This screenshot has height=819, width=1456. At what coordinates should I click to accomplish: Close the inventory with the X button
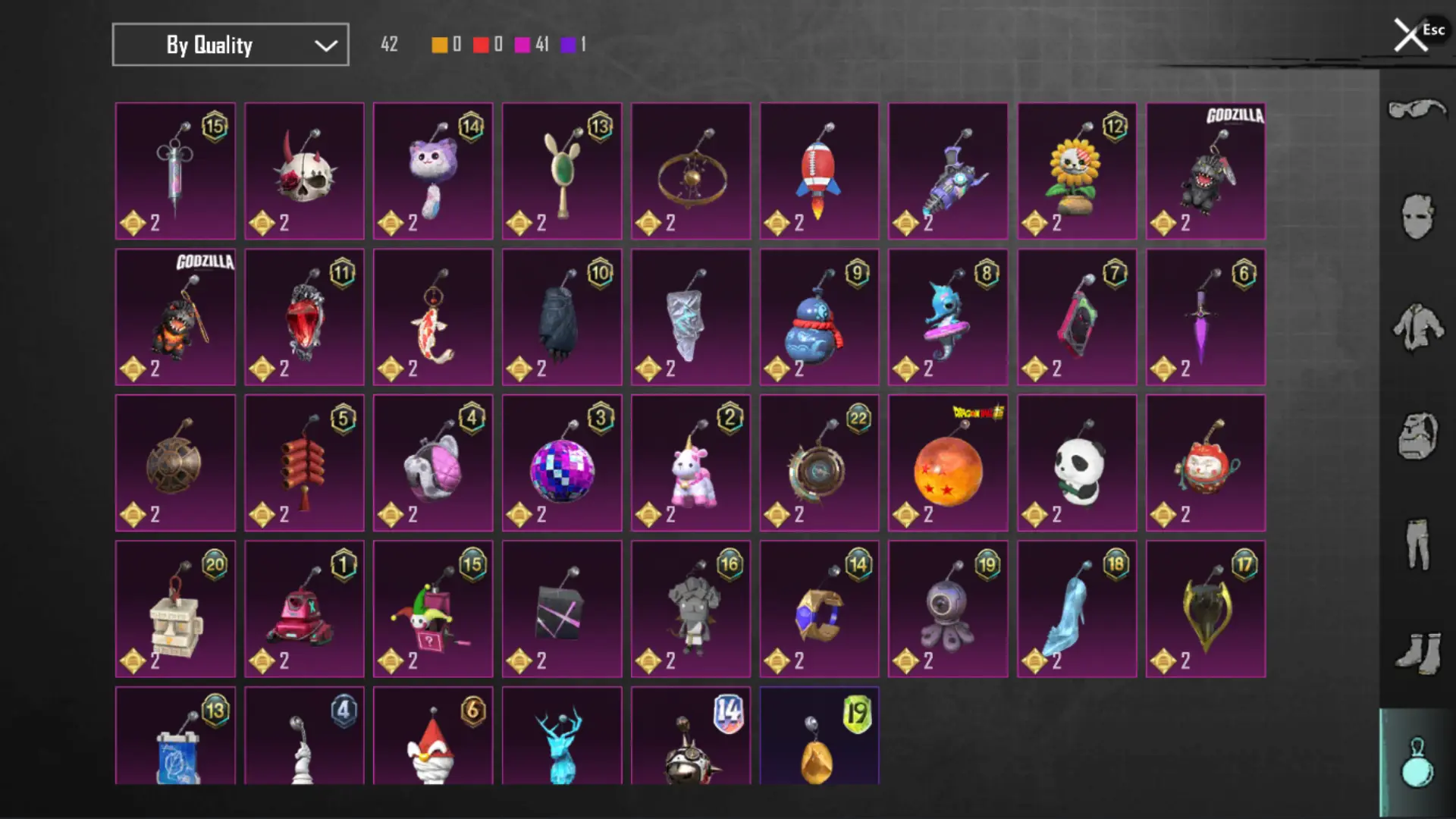click(1410, 35)
